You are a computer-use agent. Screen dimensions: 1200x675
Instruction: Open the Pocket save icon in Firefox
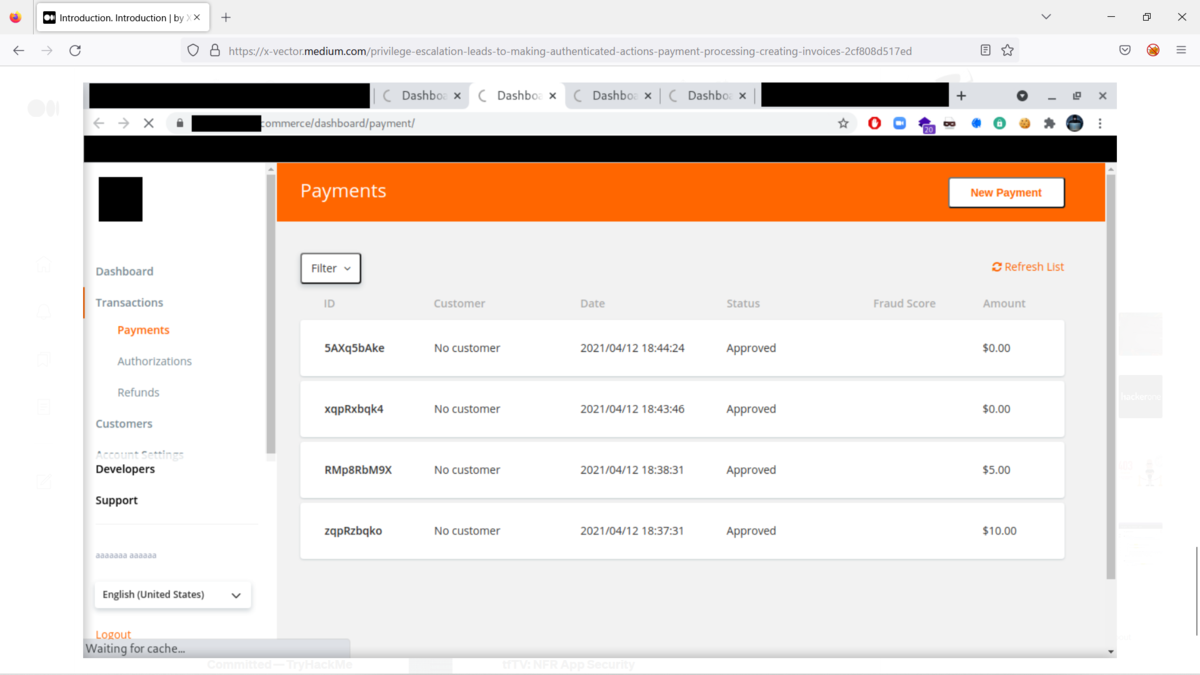pyautogui.click(x=1125, y=50)
